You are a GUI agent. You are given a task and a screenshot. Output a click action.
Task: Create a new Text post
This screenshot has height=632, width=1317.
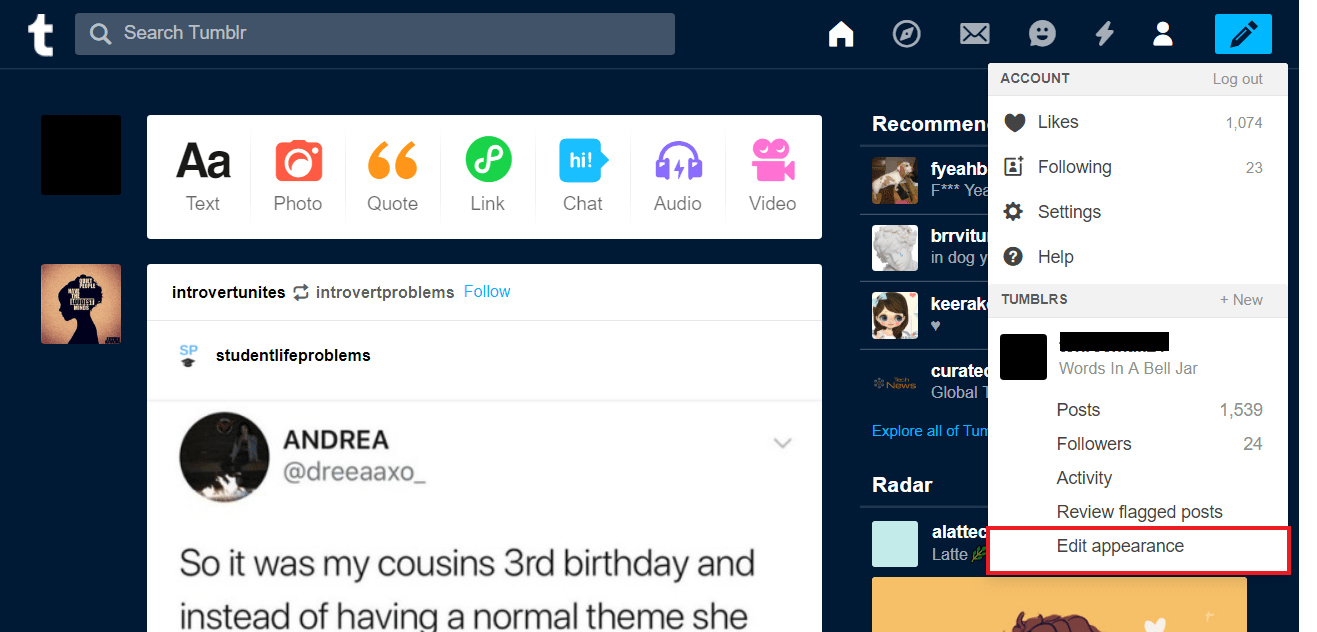(203, 175)
